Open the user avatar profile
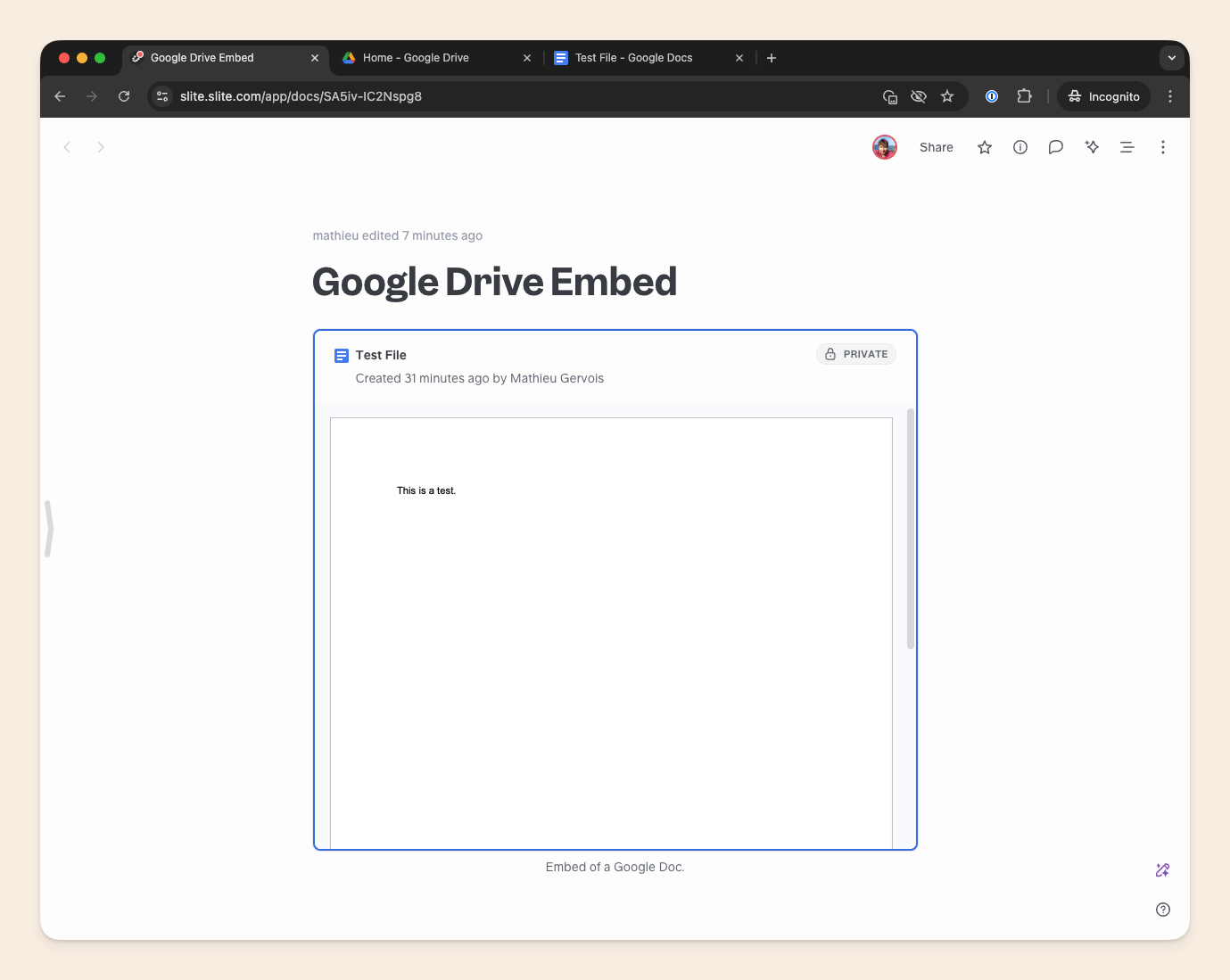 [885, 147]
